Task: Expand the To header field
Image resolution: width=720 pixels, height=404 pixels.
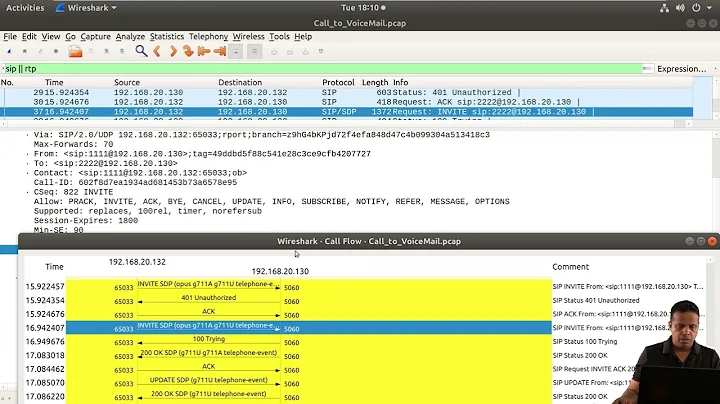Action: click(28, 164)
